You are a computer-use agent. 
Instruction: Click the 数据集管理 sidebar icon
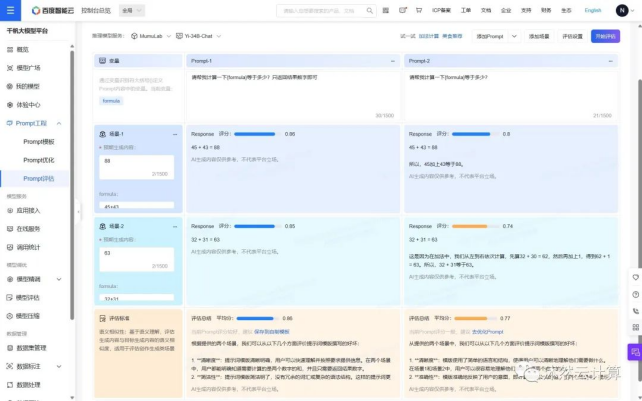pyautogui.click(x=10, y=348)
